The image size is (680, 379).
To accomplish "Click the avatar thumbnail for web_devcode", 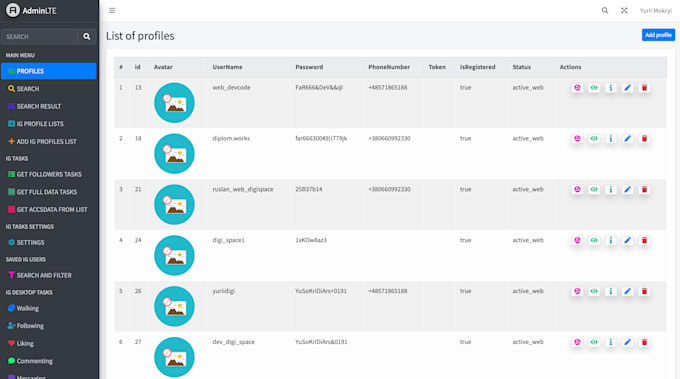I will (174, 103).
